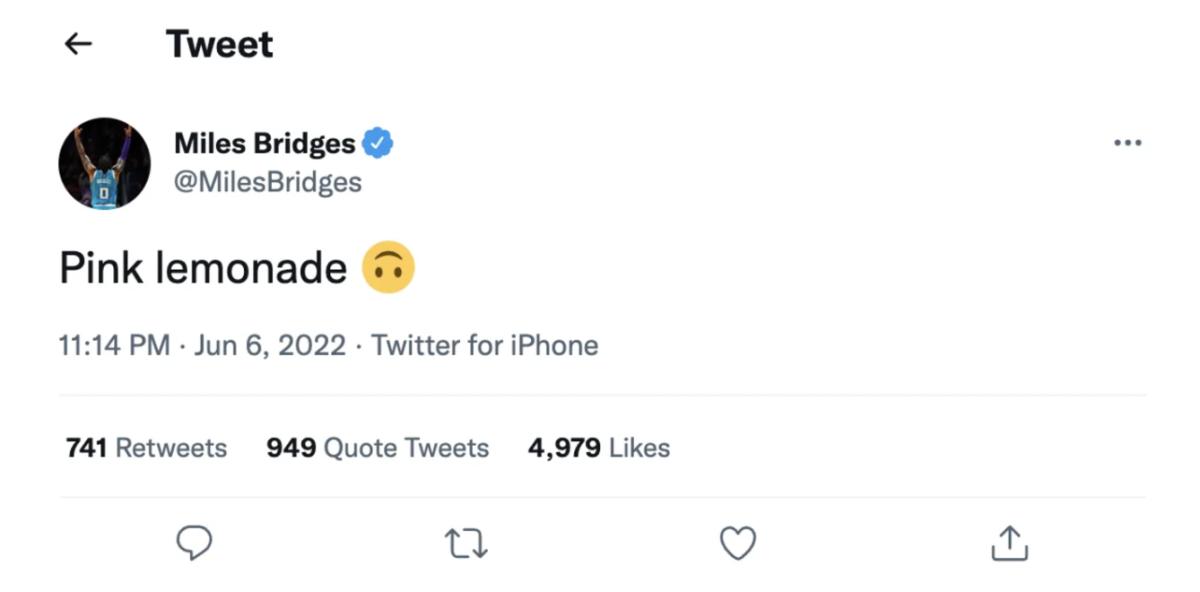Open the reply speech bubble icon
The image size is (1200, 592).
(x=194, y=543)
